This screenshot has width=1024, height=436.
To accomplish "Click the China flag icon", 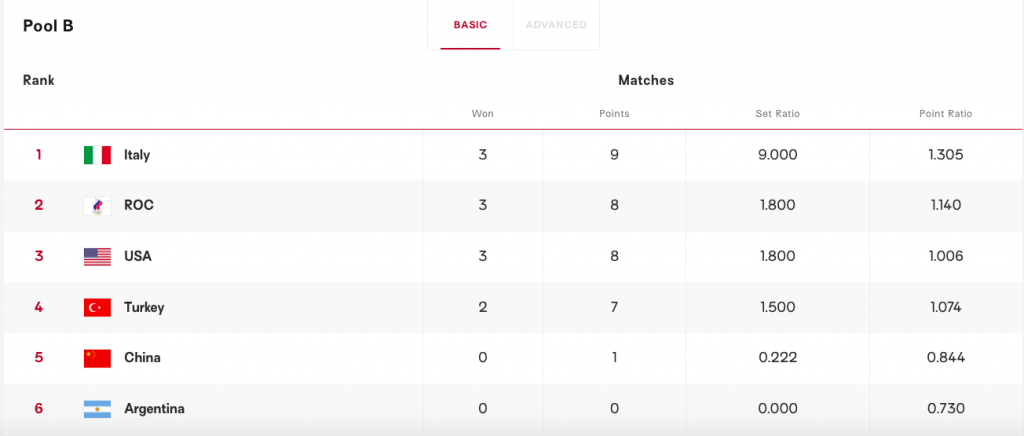I will click(97, 358).
